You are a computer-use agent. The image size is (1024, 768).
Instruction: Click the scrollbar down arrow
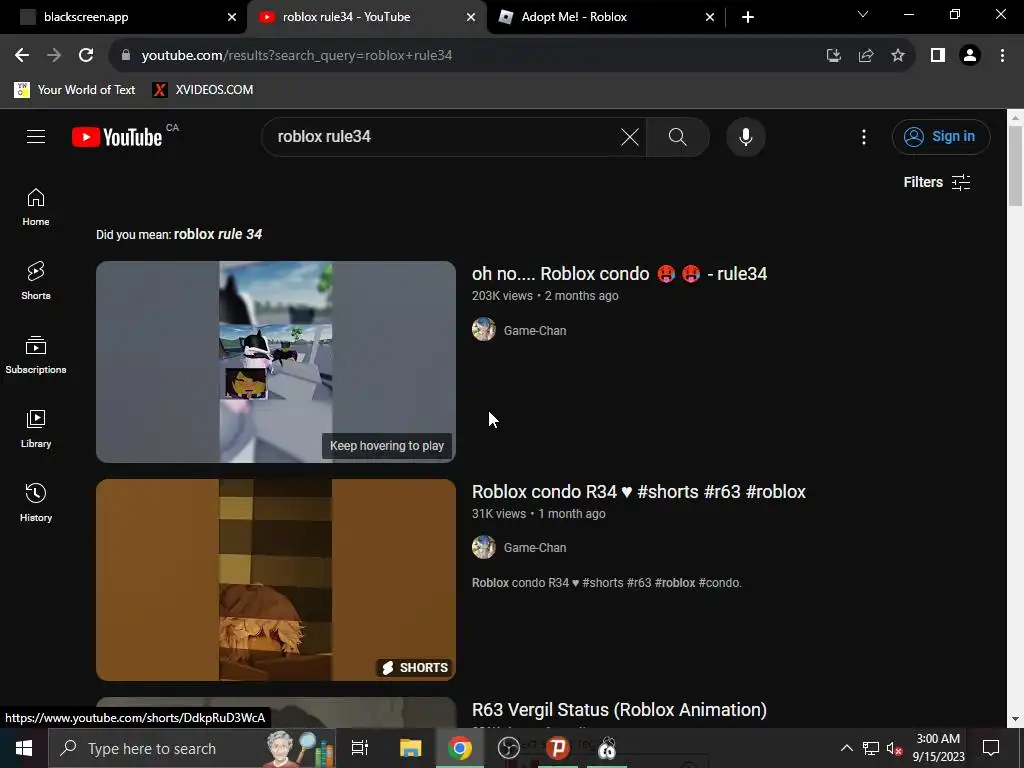pyautogui.click(x=1015, y=719)
